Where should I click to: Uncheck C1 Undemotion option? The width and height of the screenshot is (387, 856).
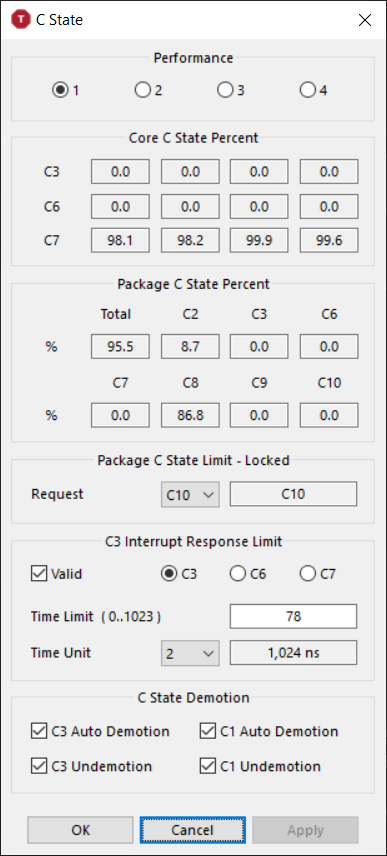[x=208, y=766]
